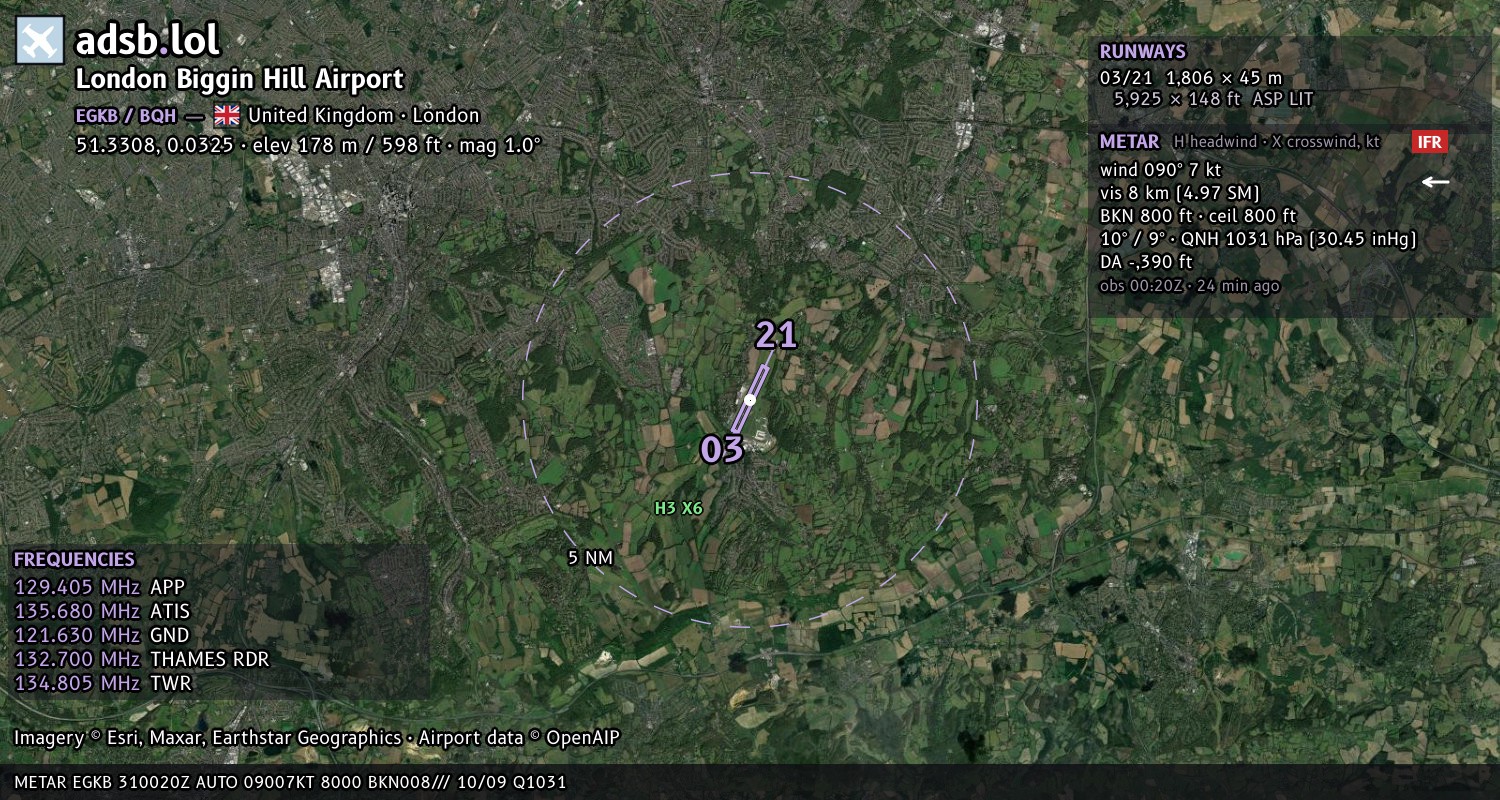Click the METAR panel heading
The height and width of the screenshot is (800, 1500).
click(1129, 142)
